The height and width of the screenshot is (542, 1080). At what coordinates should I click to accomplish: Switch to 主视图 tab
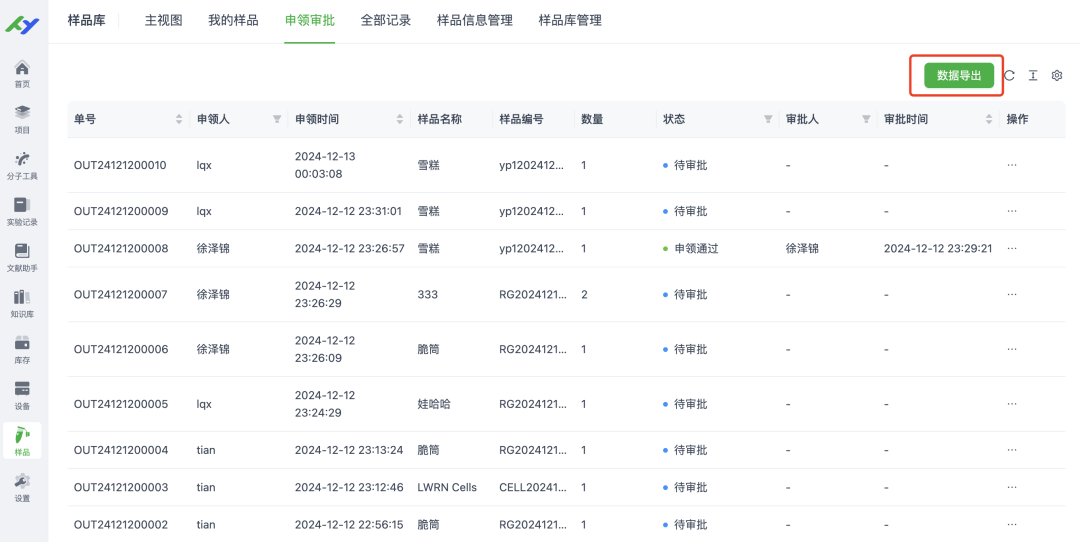pyautogui.click(x=163, y=21)
